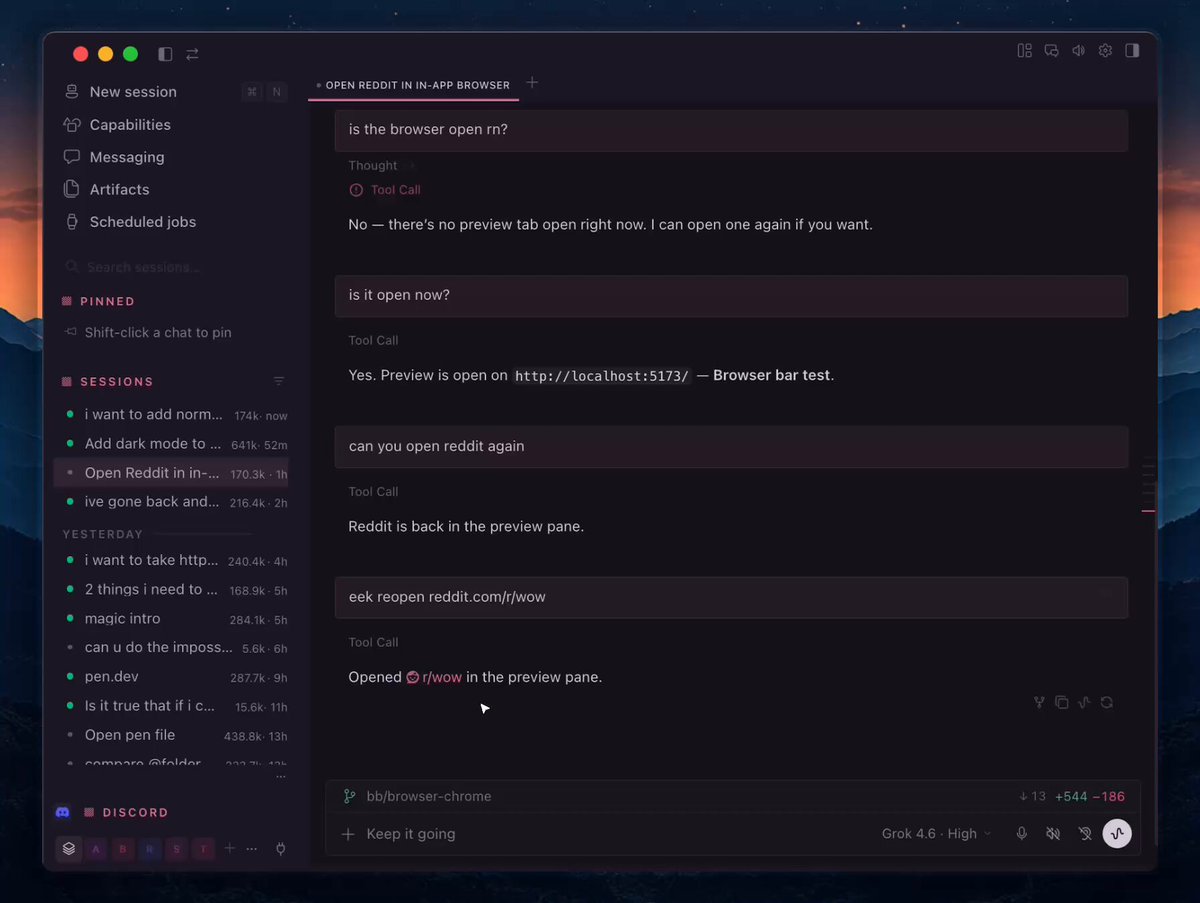The width and height of the screenshot is (1200, 903).
Task: Toggle the right side panel icon
Action: coord(1132,51)
